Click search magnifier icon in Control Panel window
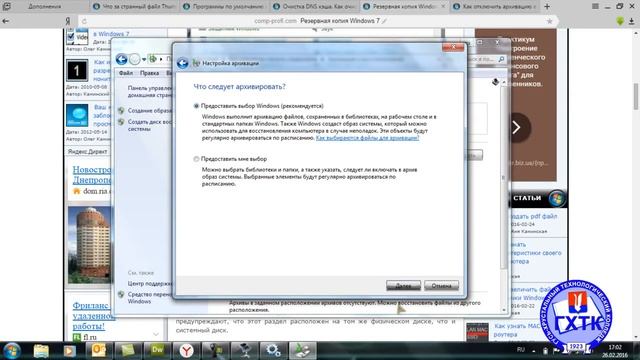Image resolution: width=640 pixels, height=360 pixels. (x=501, y=59)
